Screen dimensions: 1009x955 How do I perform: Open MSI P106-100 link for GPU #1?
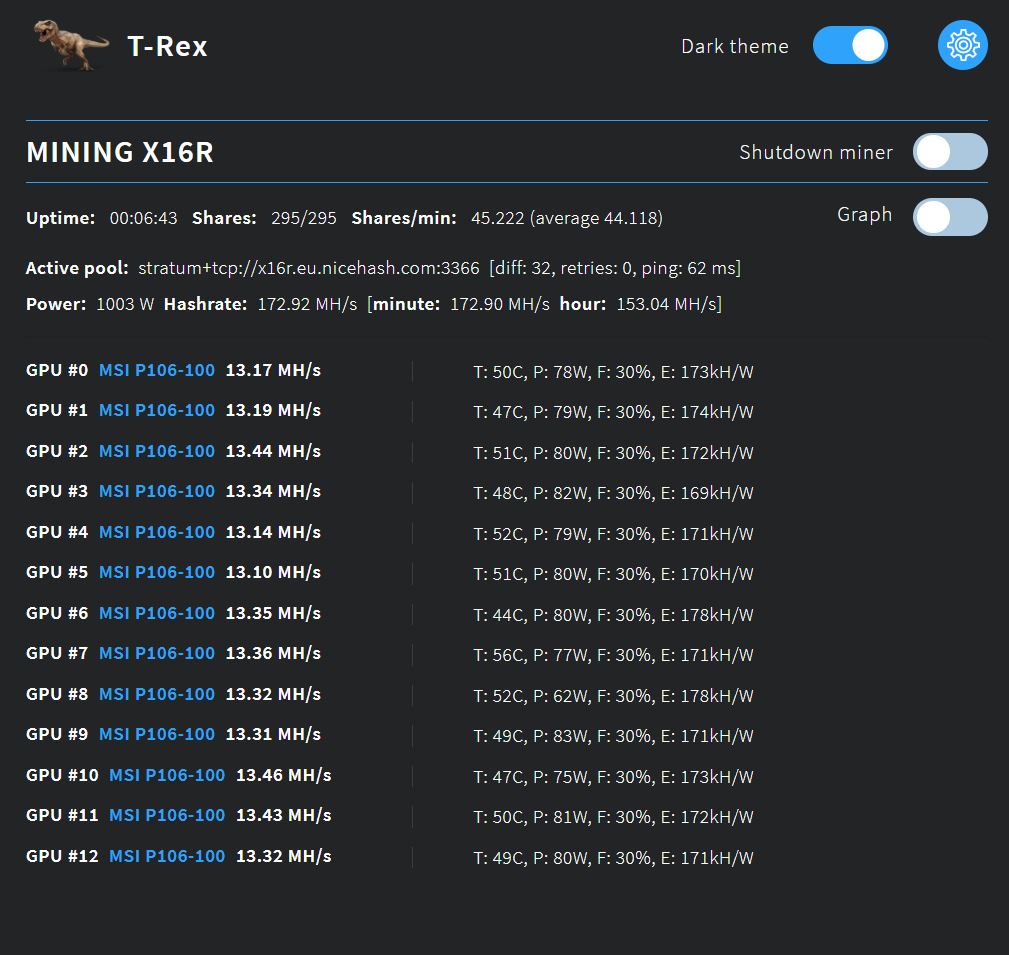156,411
